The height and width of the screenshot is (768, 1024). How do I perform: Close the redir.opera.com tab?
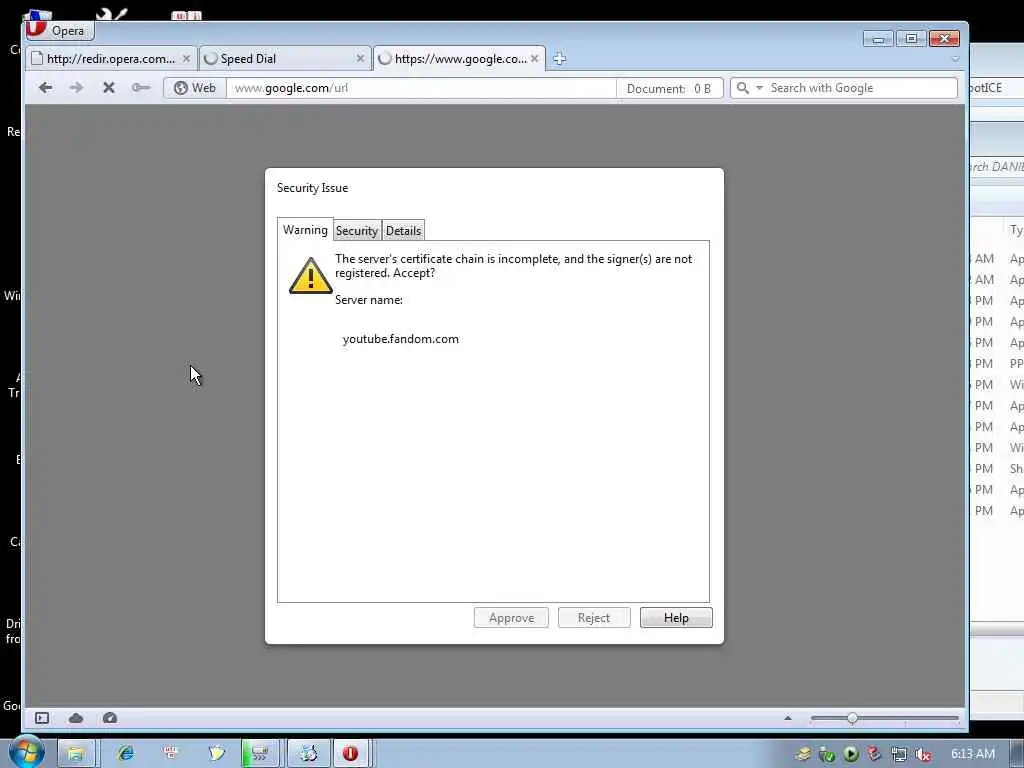pyautogui.click(x=186, y=59)
